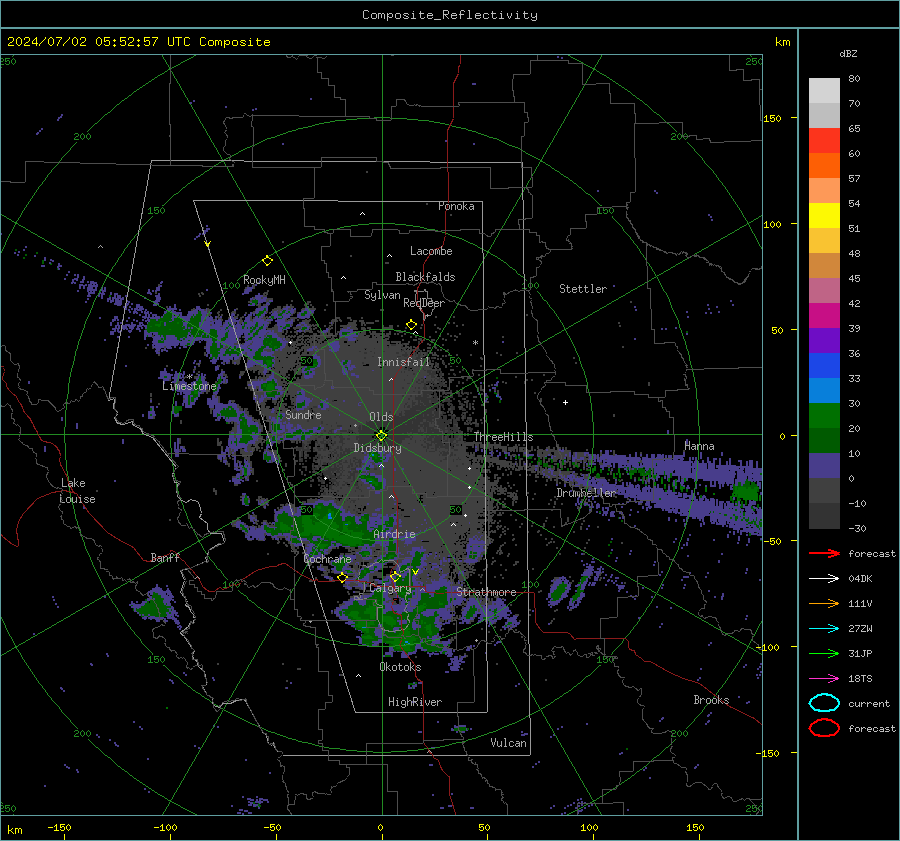Click the orange 111V arrow icon

click(x=824, y=603)
